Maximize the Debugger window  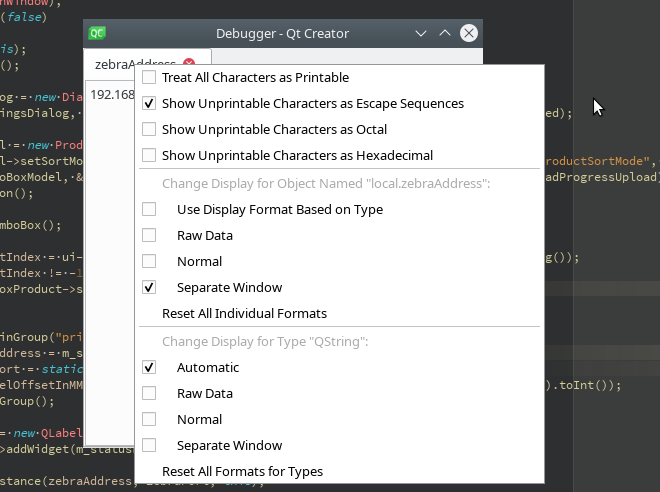[x=445, y=33]
